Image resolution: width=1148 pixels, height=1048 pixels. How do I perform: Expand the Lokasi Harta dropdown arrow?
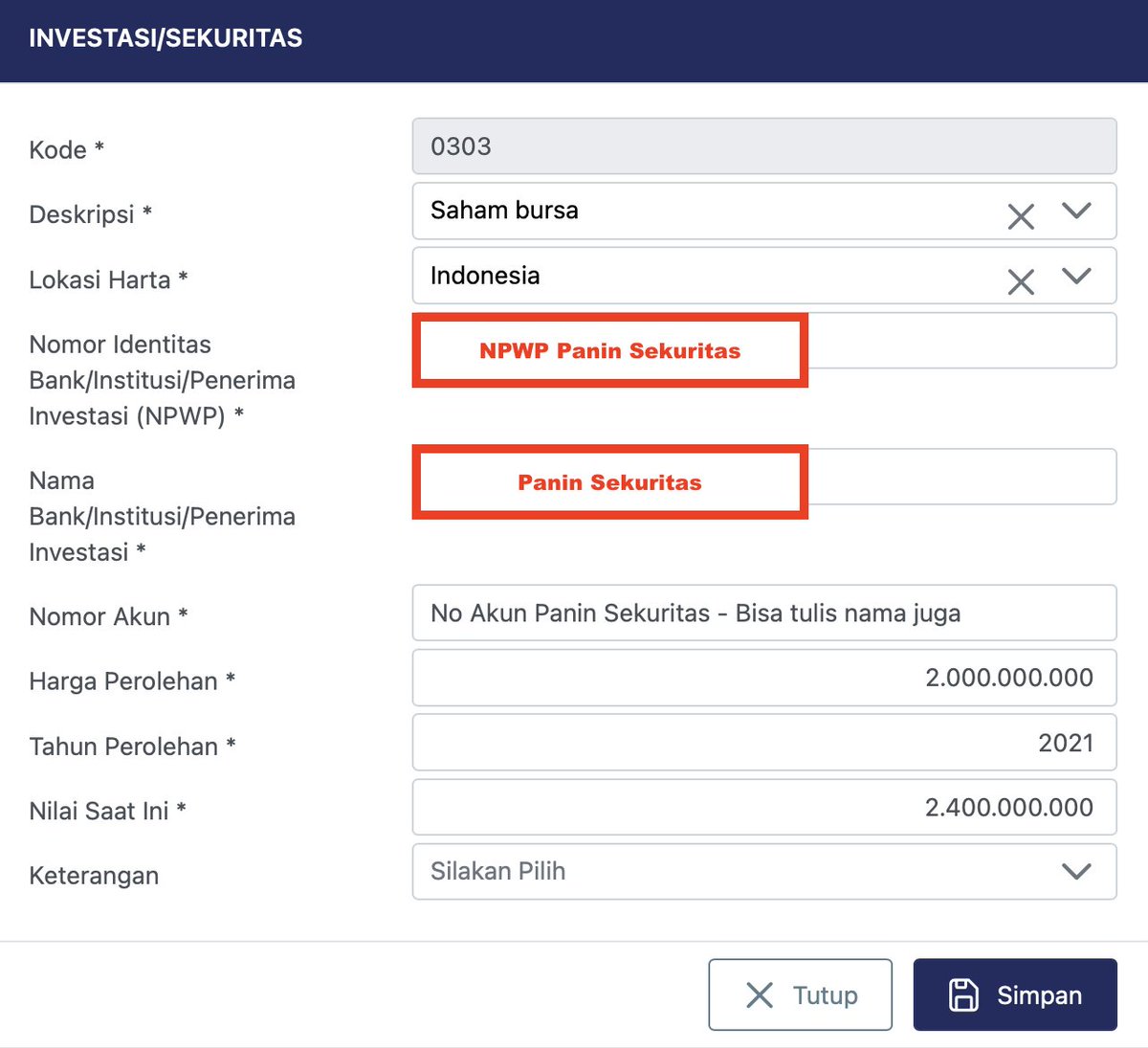[1076, 276]
